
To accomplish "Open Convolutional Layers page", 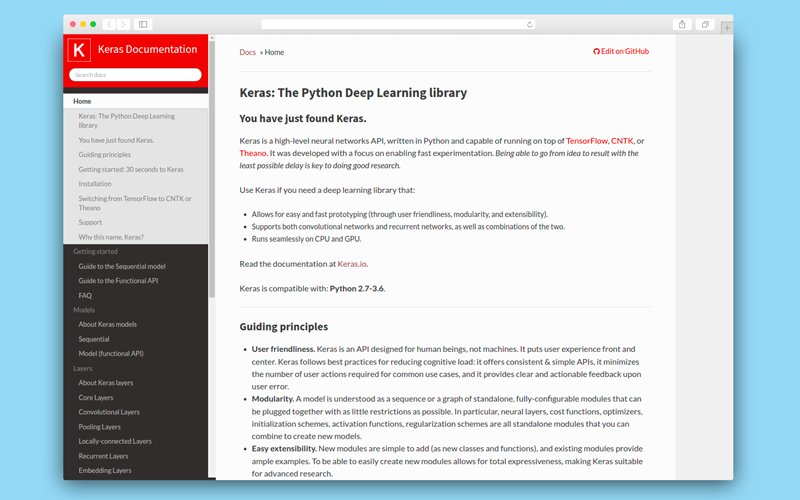I will pos(109,412).
